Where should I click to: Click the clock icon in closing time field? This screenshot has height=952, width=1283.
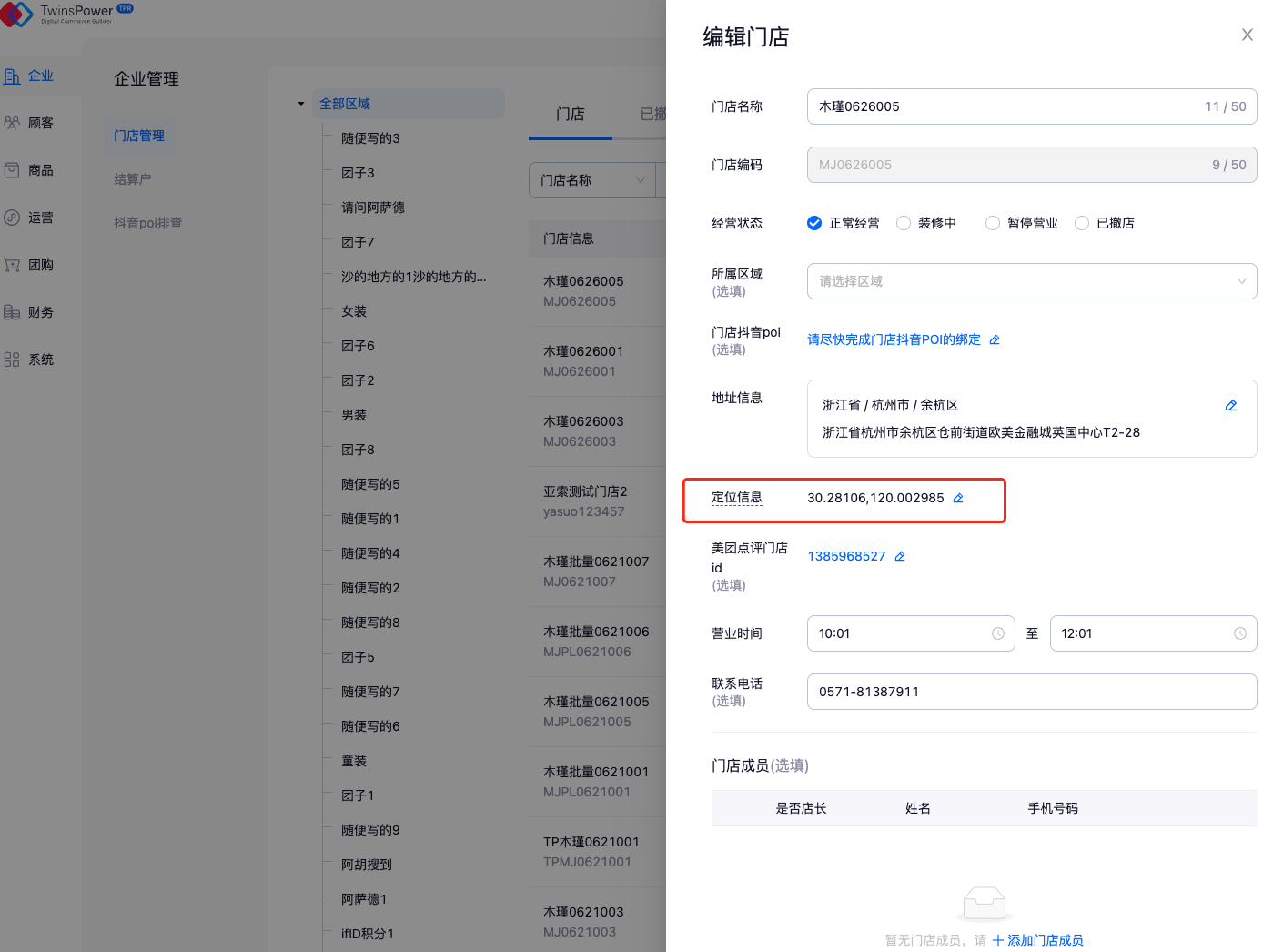point(1239,633)
